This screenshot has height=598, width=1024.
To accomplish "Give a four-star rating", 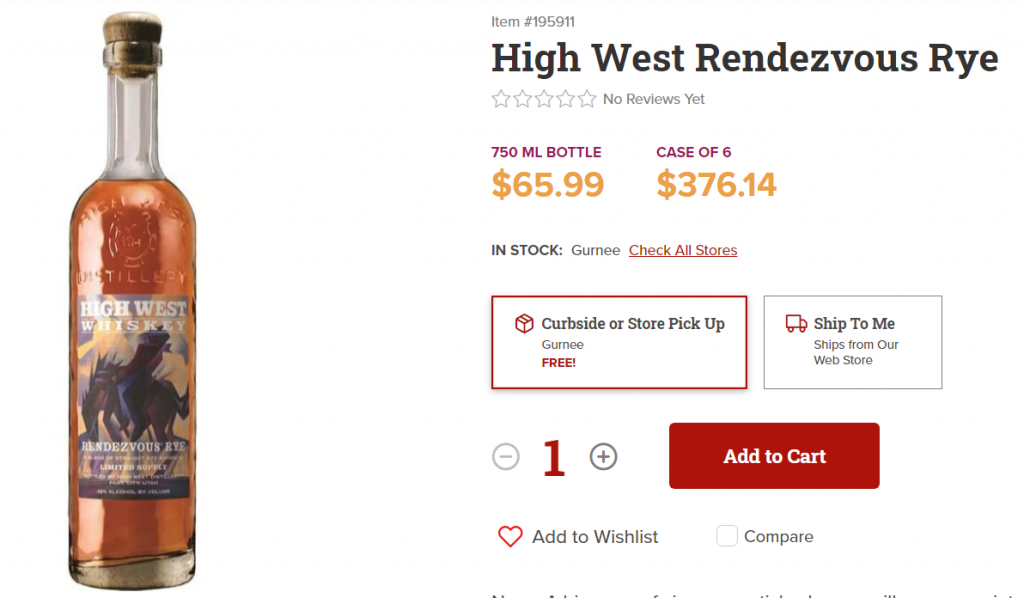I will 565,99.
